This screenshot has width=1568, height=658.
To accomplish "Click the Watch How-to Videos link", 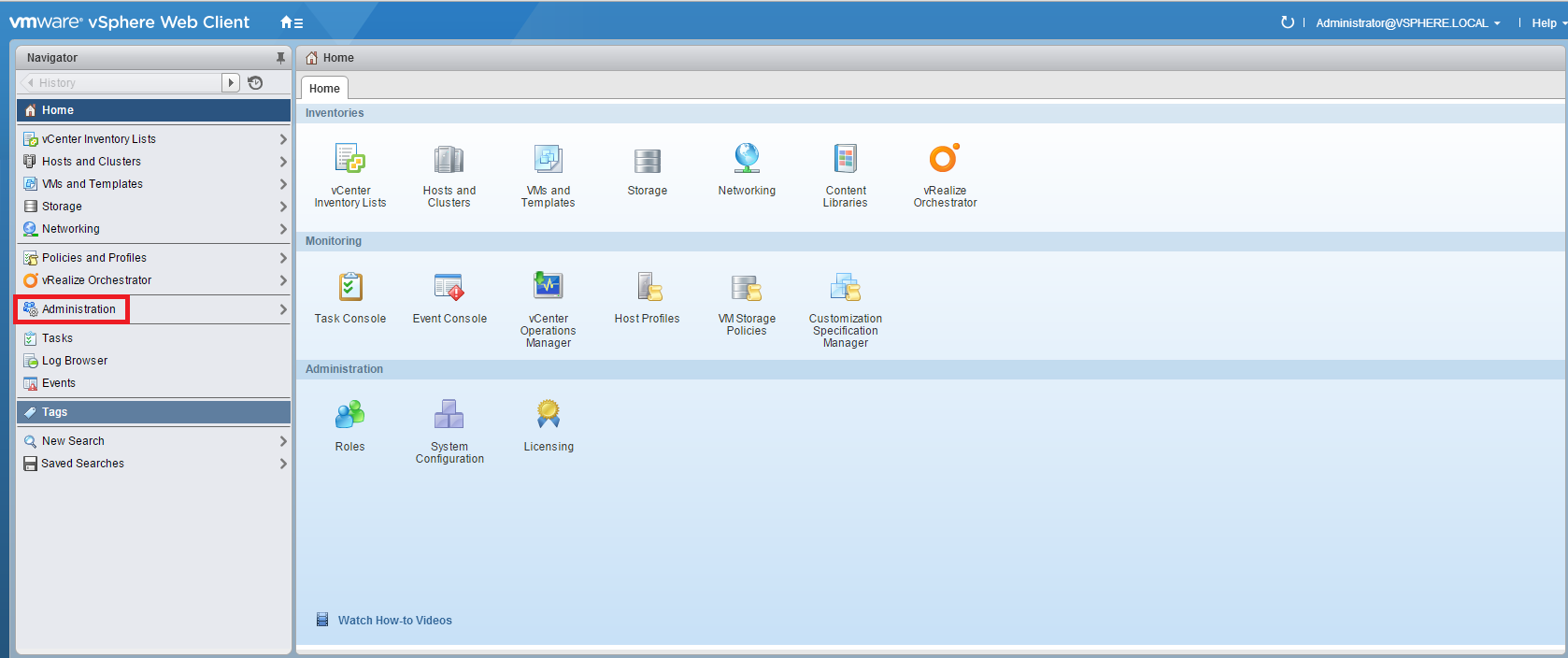I will coord(395,621).
